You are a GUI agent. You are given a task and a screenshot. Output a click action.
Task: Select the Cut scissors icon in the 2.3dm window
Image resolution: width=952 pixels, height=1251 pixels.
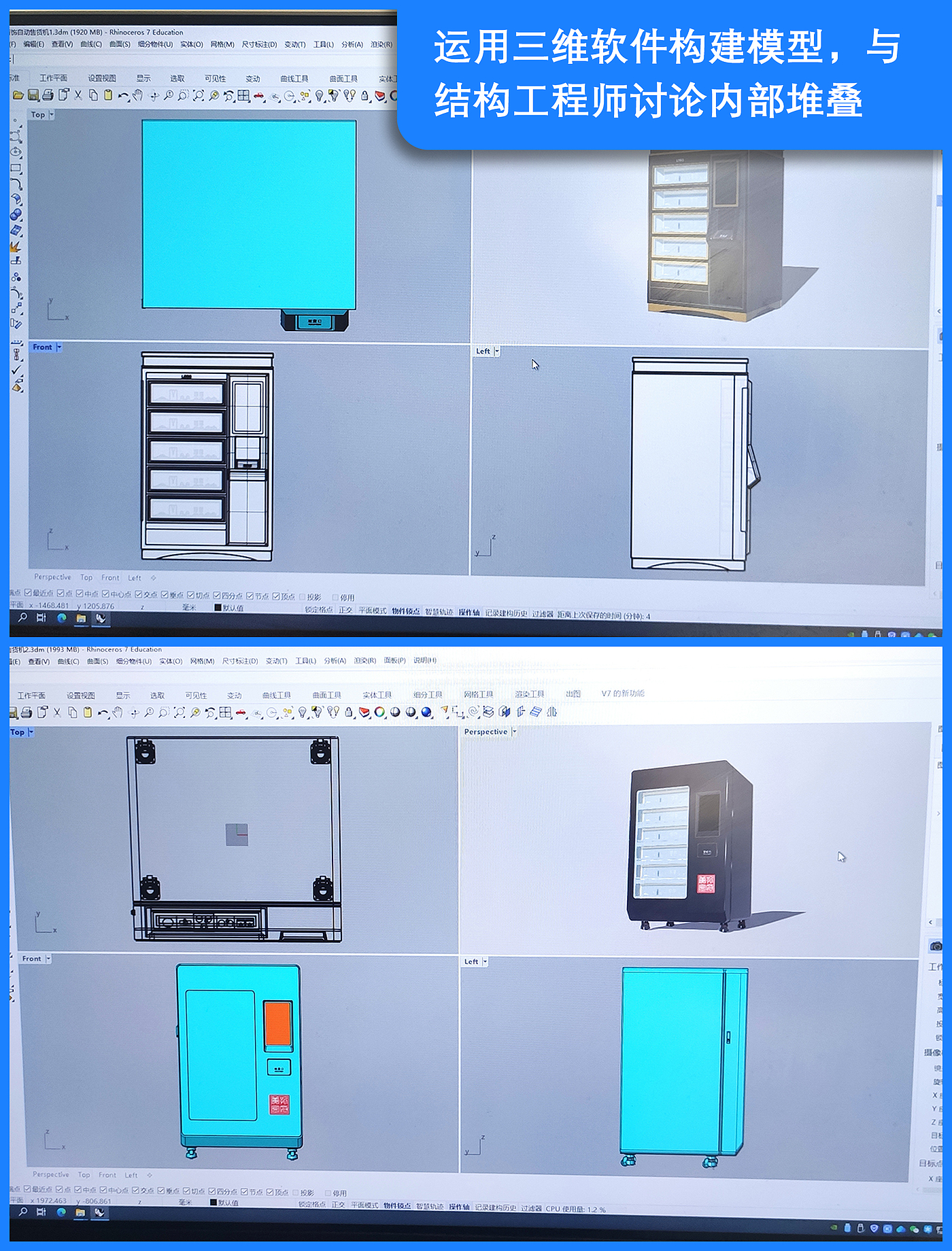pyautogui.click(x=57, y=712)
